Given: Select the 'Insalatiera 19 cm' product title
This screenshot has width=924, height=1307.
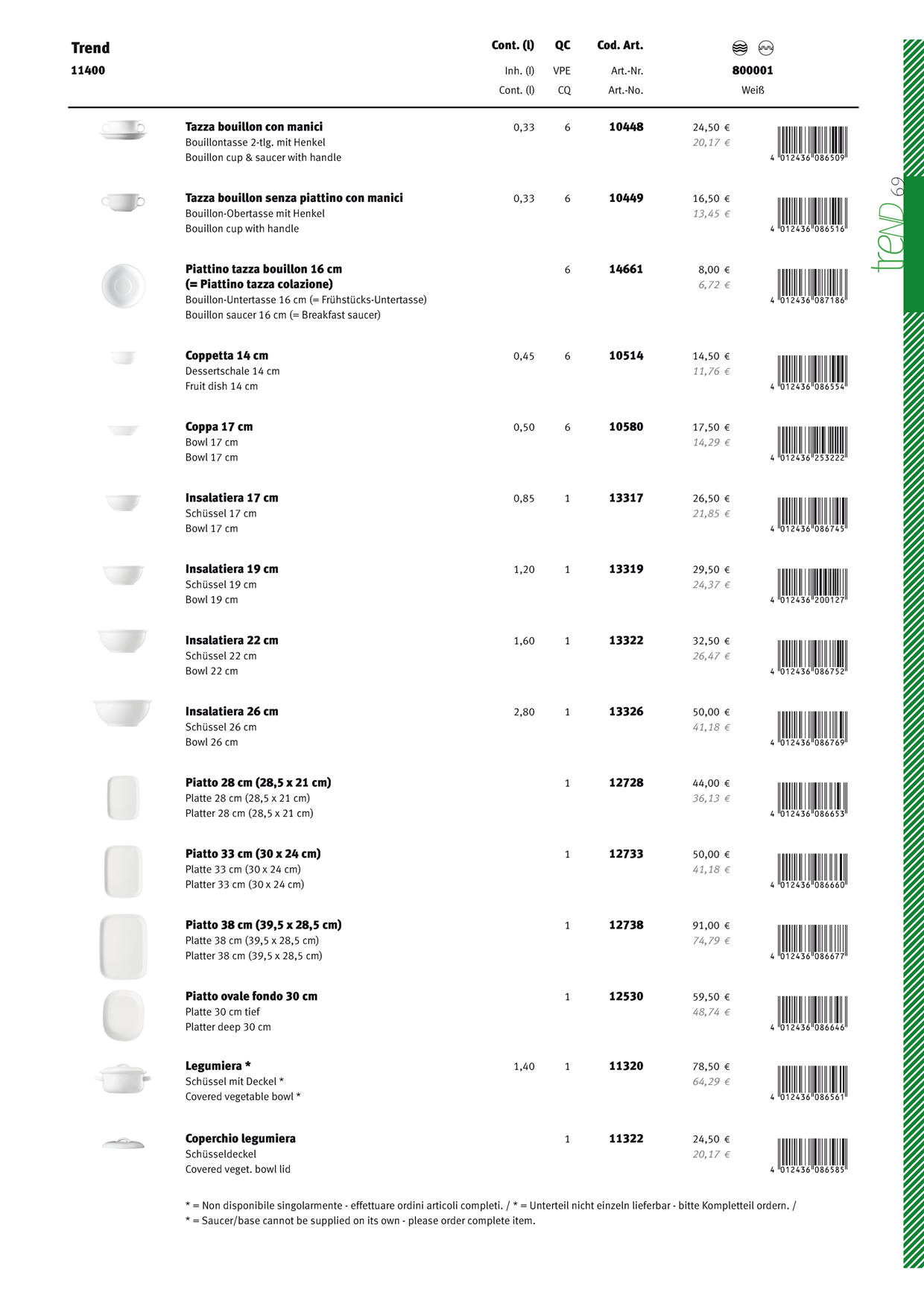Looking at the screenshot, I should point(232,569).
